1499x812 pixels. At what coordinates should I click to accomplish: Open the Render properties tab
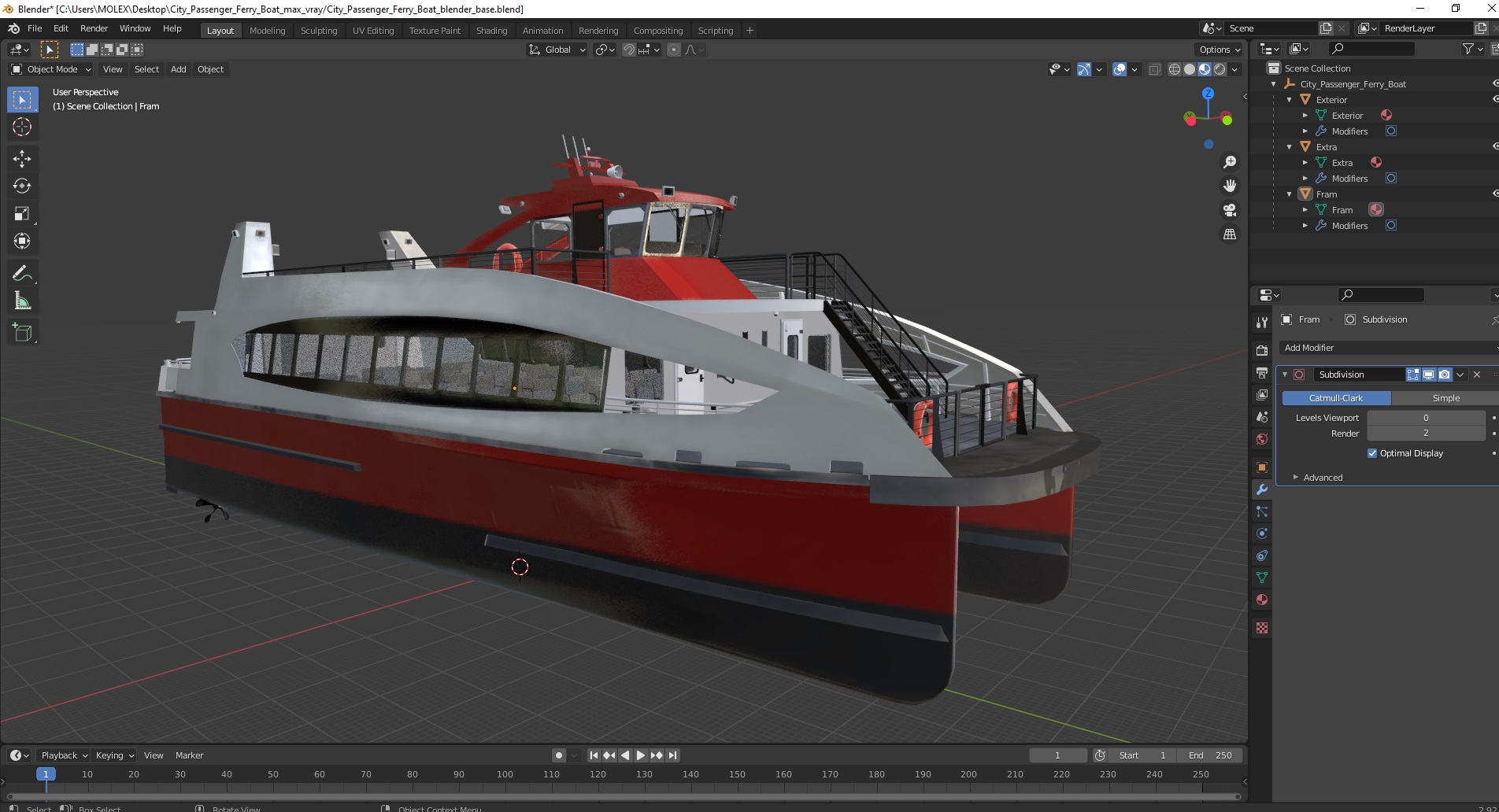pos(1262,351)
